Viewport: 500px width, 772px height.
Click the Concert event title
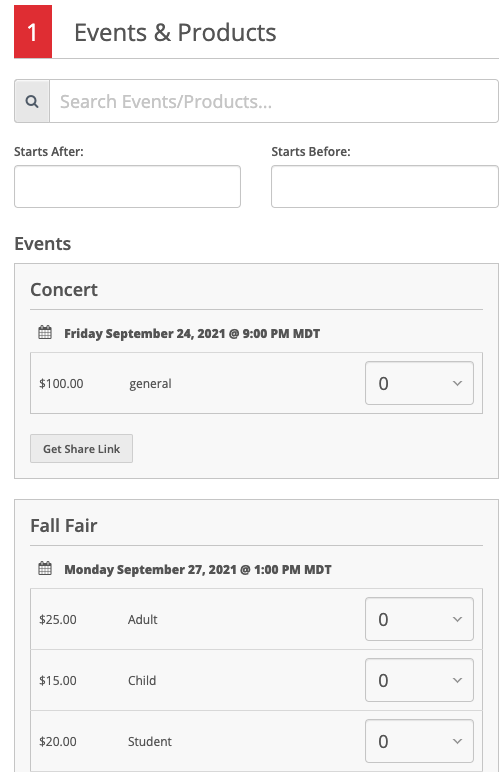tap(64, 290)
